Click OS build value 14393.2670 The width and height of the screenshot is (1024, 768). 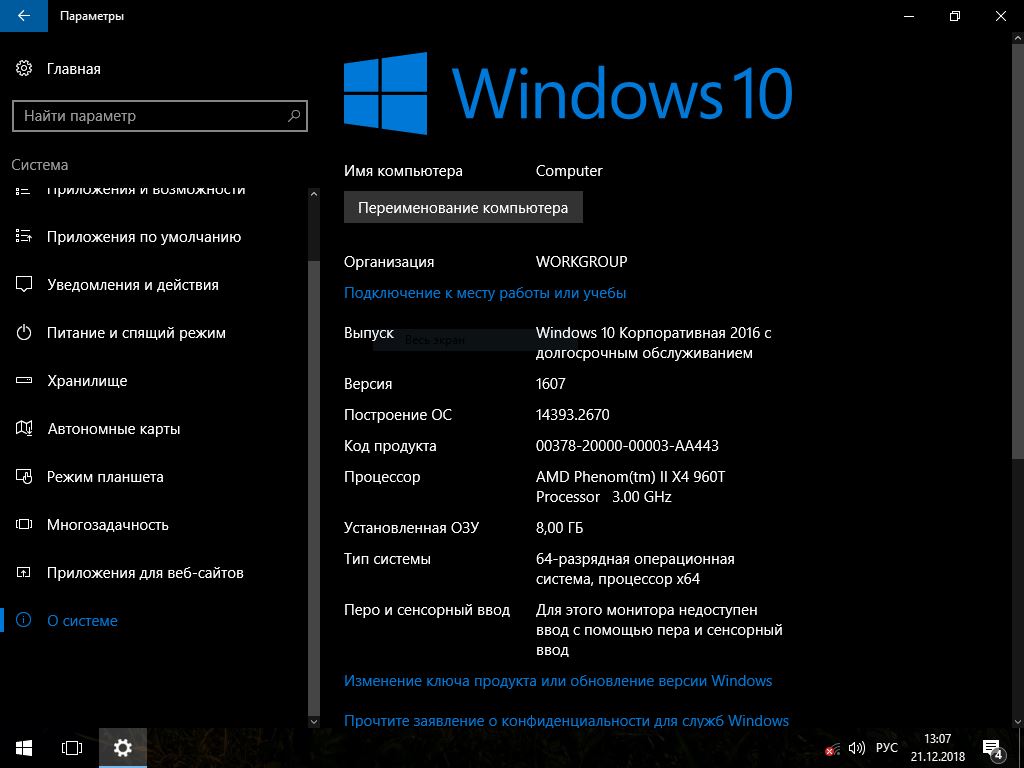573,415
